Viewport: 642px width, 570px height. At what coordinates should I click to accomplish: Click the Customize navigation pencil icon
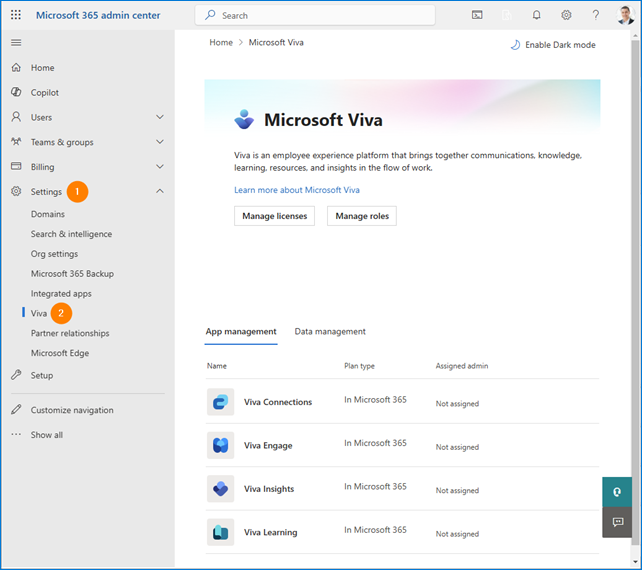click(16, 409)
